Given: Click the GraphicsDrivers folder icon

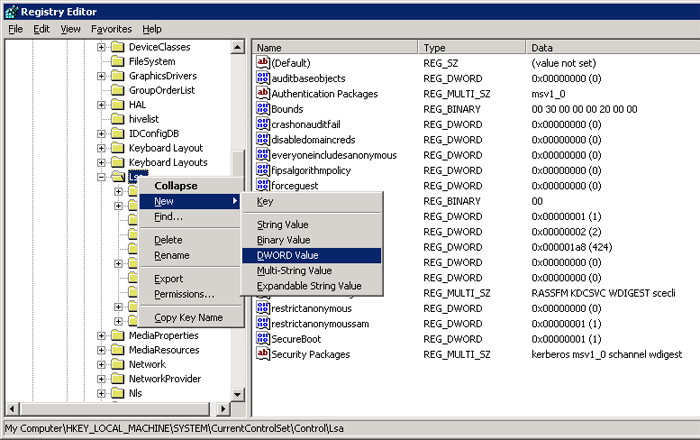Looking at the screenshot, I should point(117,76).
